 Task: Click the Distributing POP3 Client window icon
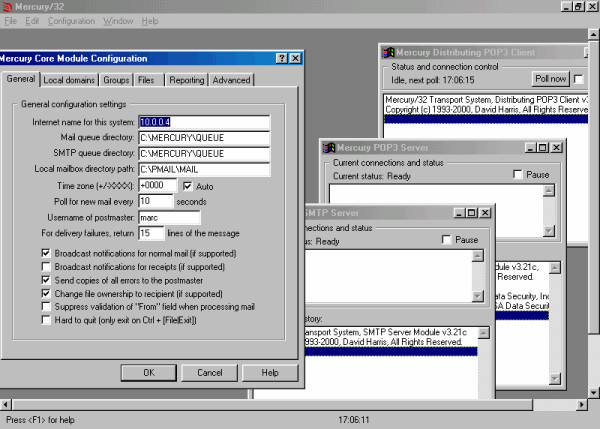pos(389,53)
